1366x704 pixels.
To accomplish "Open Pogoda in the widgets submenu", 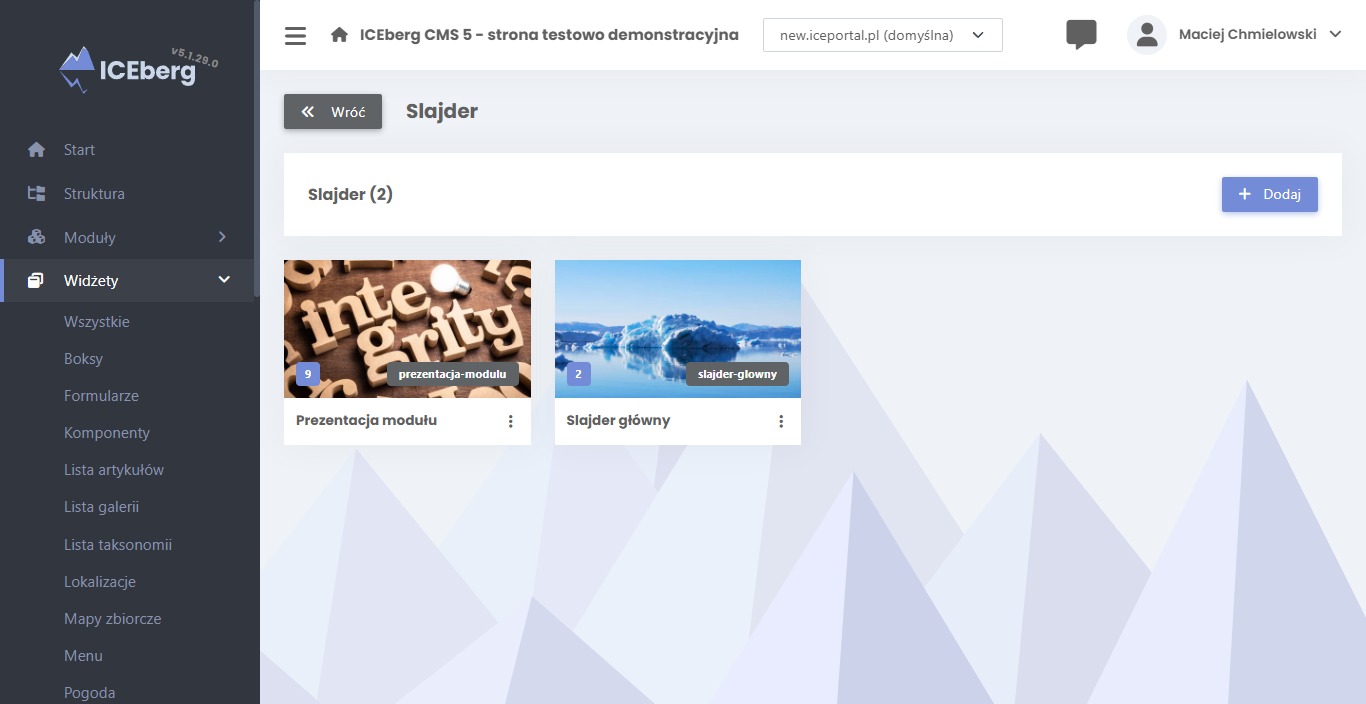I will 89,693.
